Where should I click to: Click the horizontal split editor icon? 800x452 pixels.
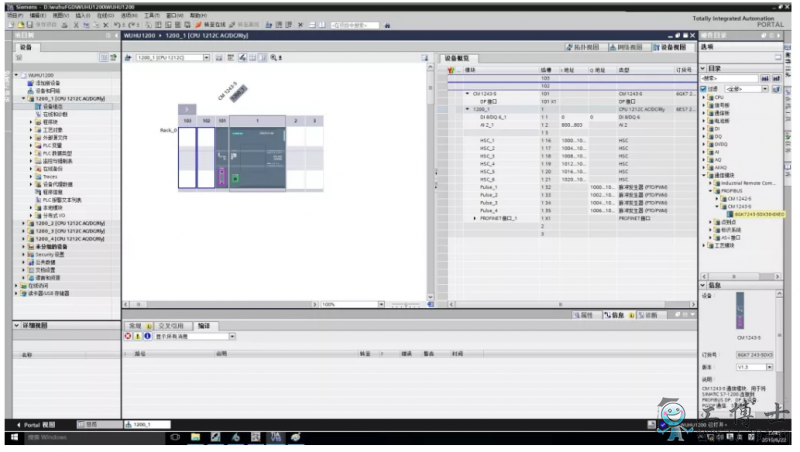point(312,24)
